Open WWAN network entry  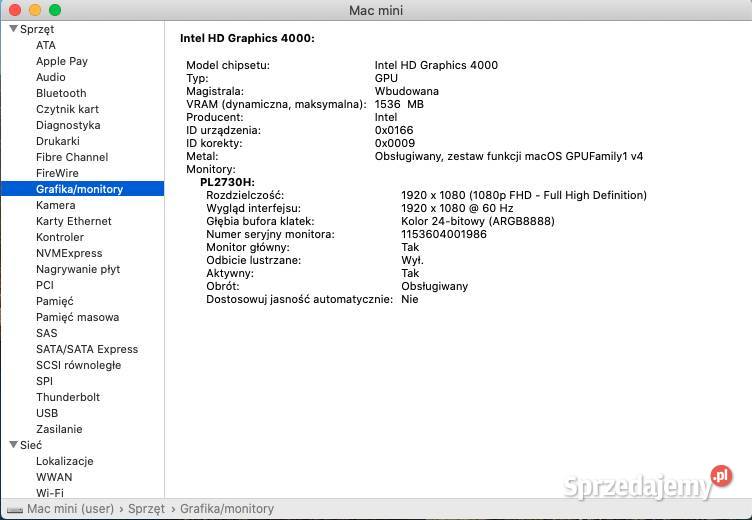[x=54, y=477]
